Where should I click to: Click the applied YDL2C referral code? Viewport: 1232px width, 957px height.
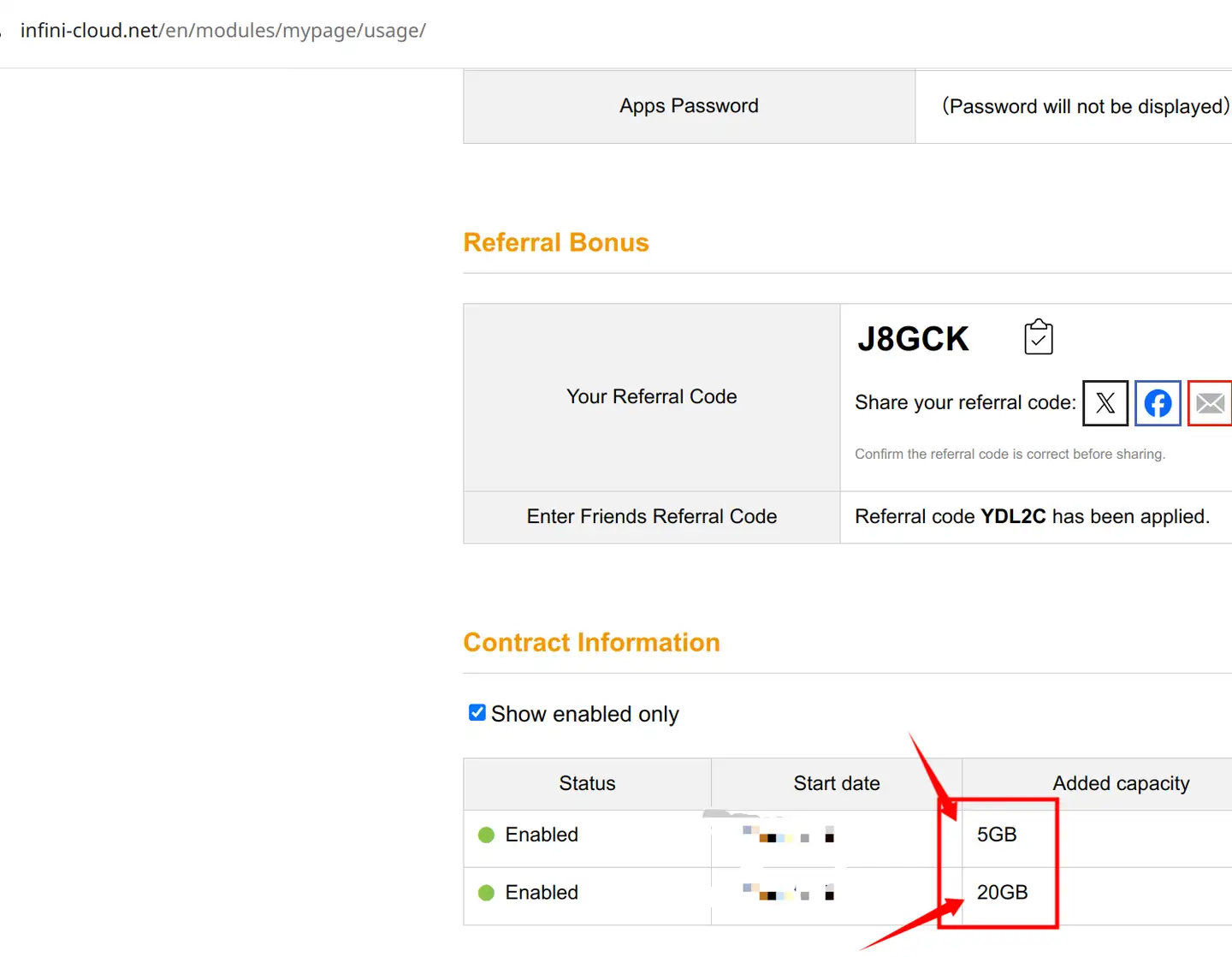[1013, 516]
